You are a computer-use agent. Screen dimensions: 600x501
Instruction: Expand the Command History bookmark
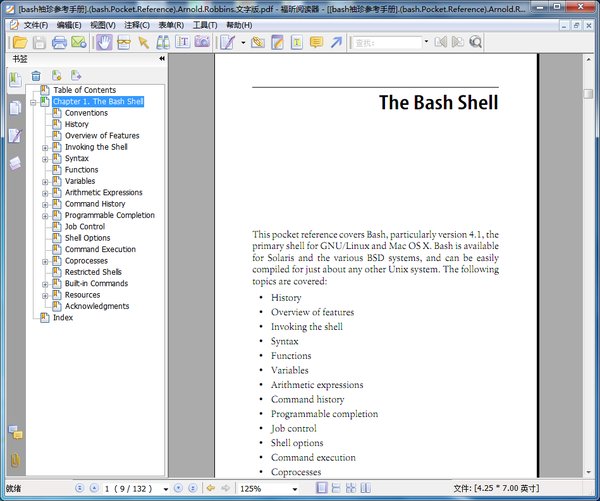[x=45, y=205]
